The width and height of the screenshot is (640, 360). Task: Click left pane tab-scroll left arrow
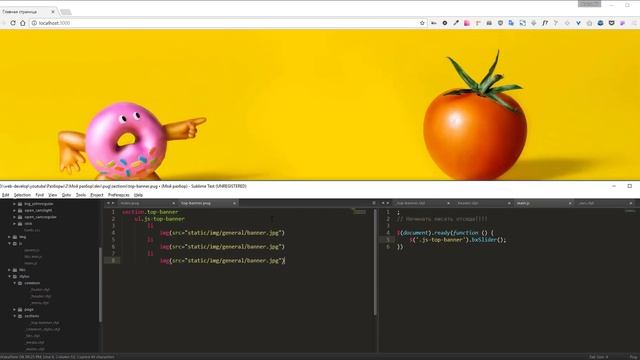point(108,203)
